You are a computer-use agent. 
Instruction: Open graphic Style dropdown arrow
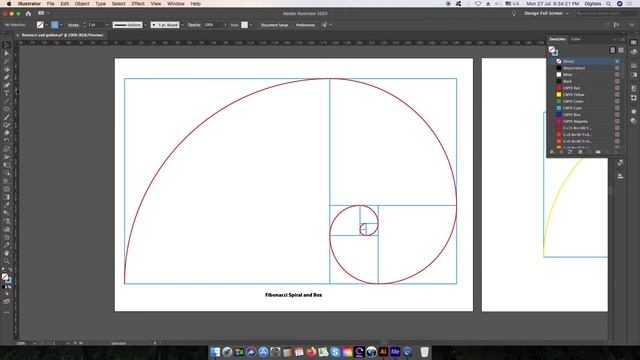251,25
